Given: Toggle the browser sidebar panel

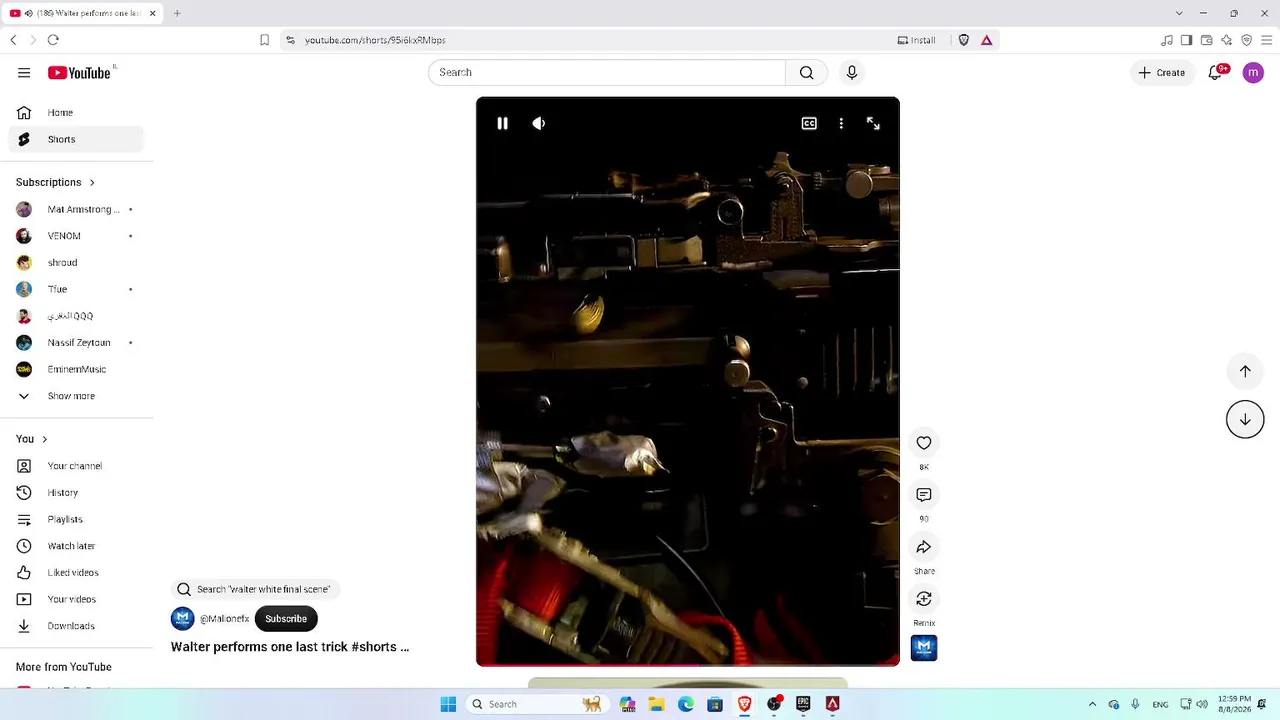Looking at the screenshot, I should [1187, 40].
